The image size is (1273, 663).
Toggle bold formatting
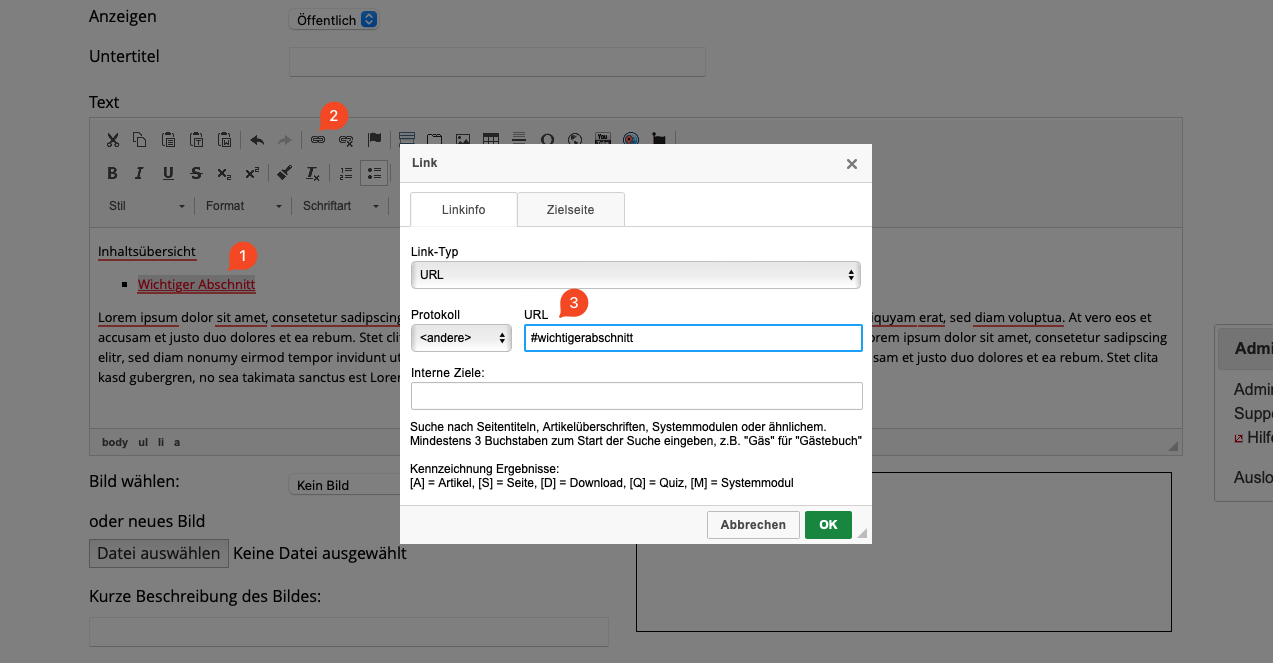pos(112,173)
